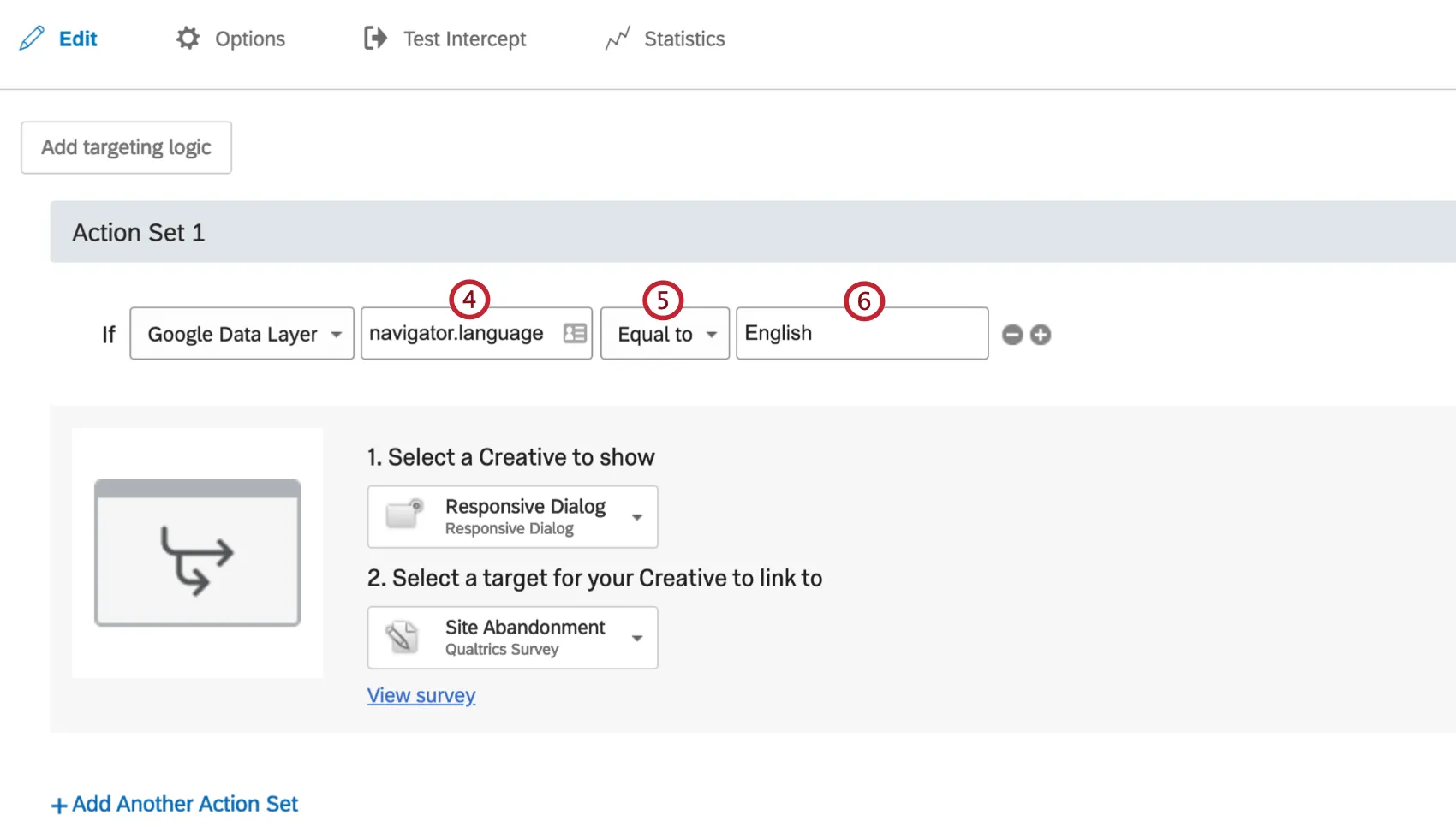Add a condition using the plus icon
Viewport: 1456px width, 827px height.
[1041, 335]
